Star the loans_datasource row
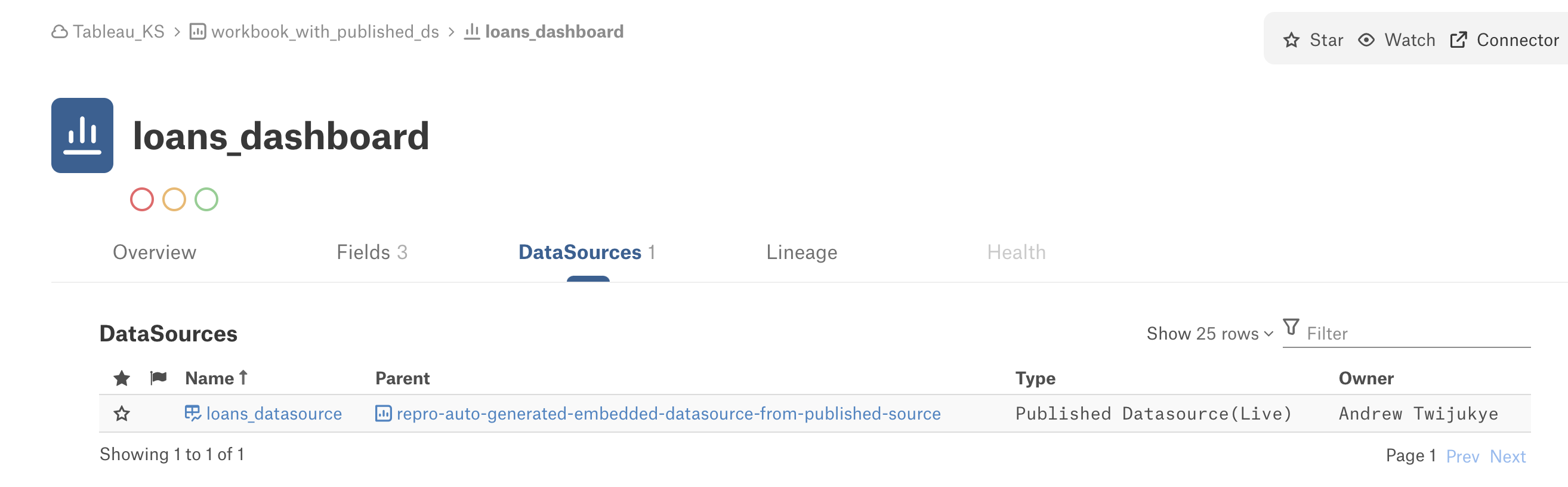The width and height of the screenshot is (1568, 487). pyautogui.click(x=122, y=414)
